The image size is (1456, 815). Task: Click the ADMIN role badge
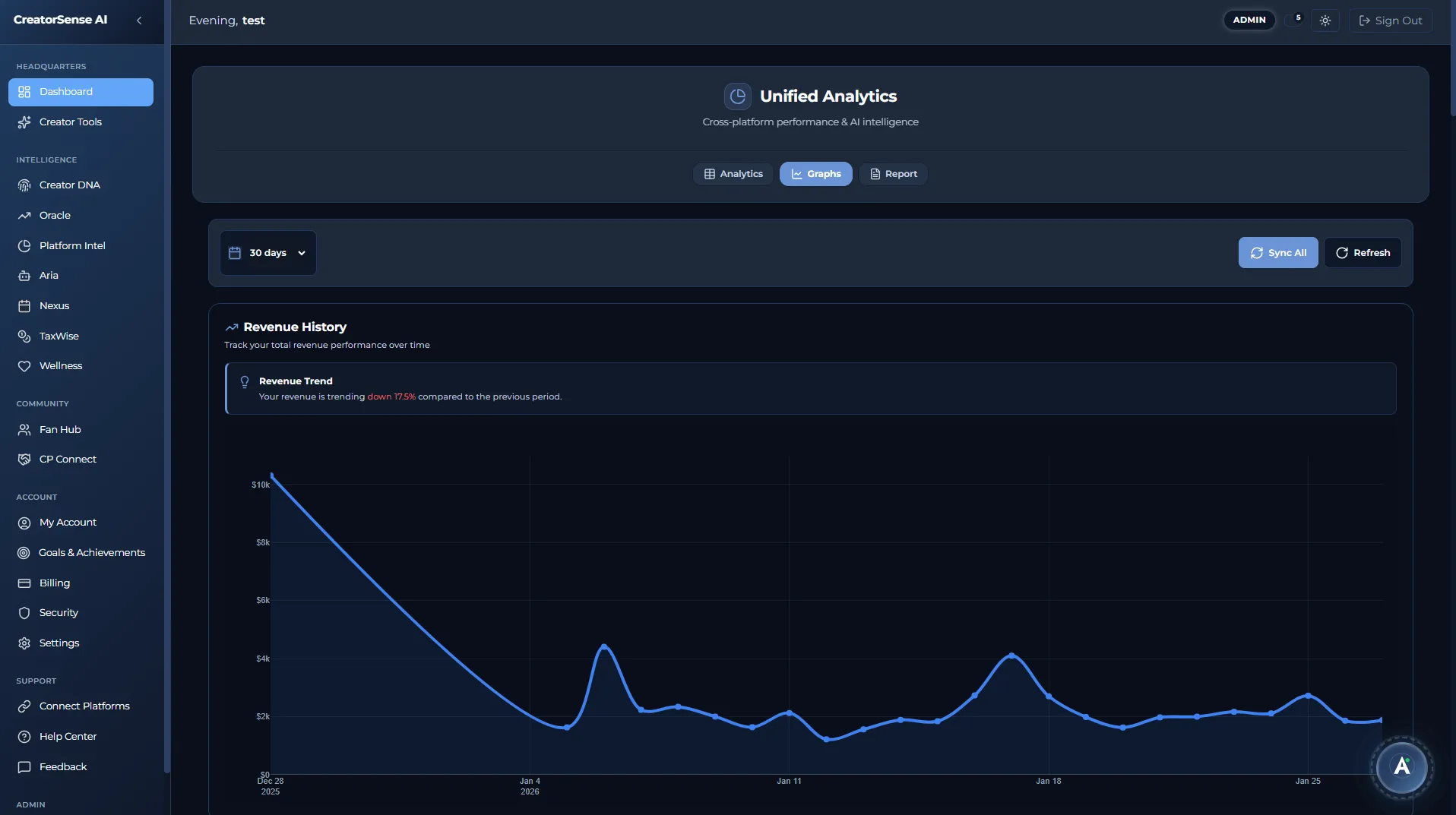click(x=1249, y=20)
